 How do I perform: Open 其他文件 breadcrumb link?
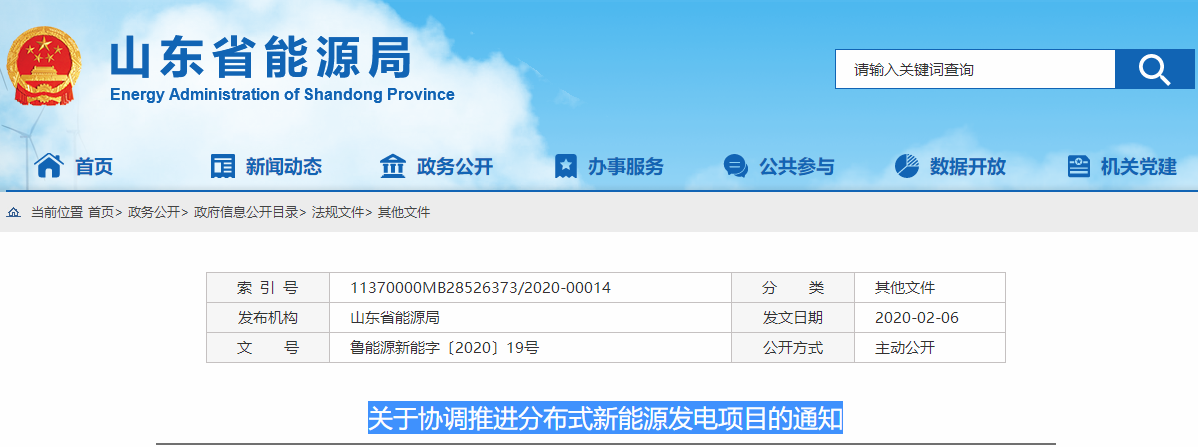tap(404, 212)
